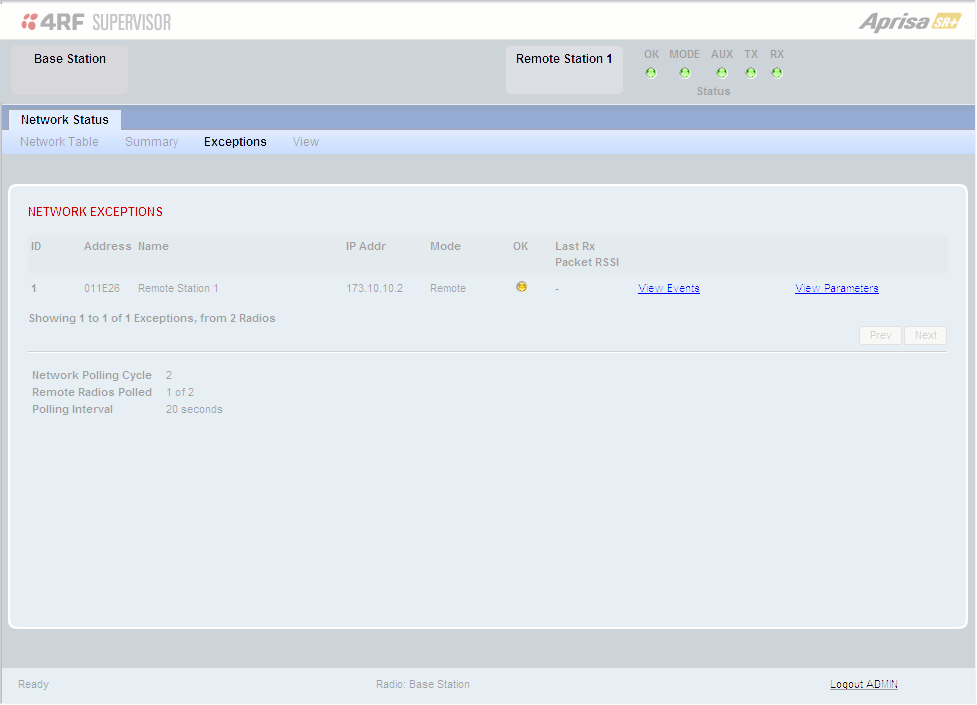Image resolution: width=977 pixels, height=705 pixels.
Task: Click the 4RF Supervisor logo
Action: click(x=96, y=22)
